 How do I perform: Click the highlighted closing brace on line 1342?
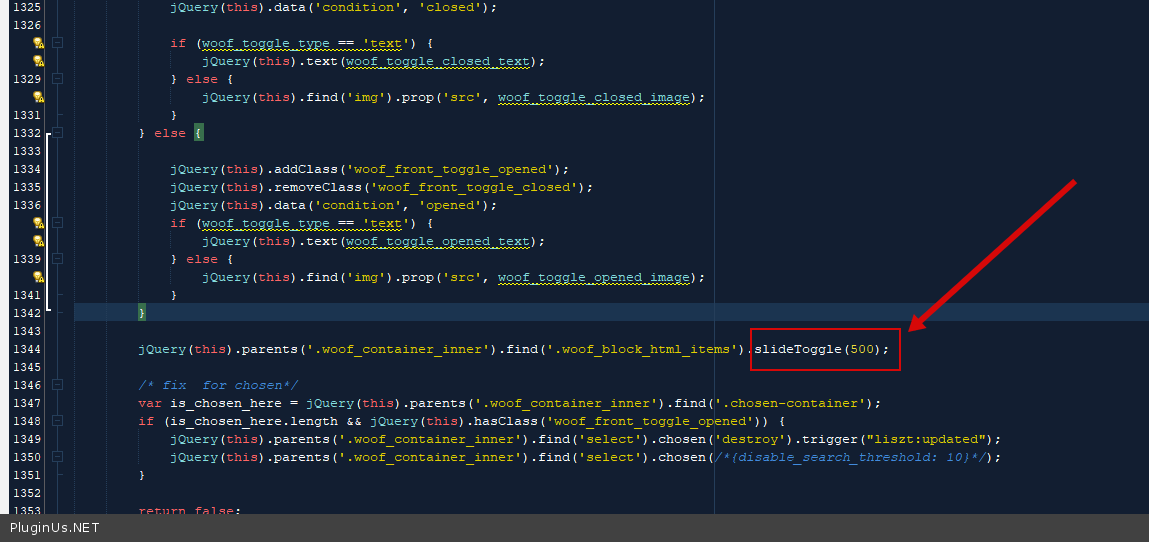click(x=142, y=313)
